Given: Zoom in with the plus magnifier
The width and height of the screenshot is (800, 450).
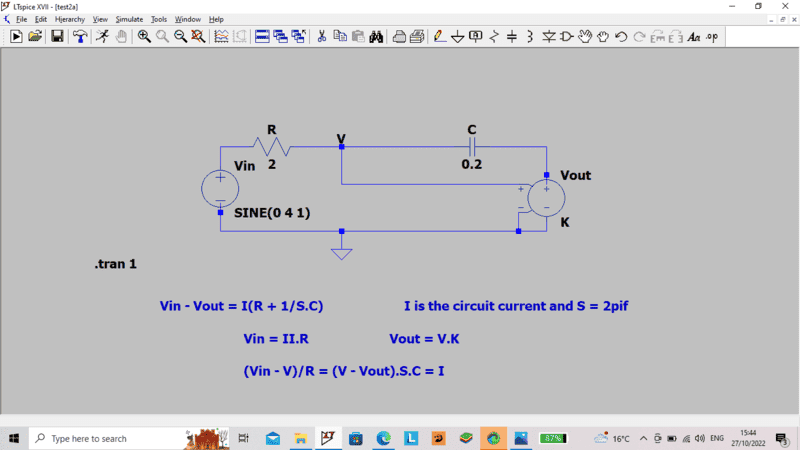Looking at the screenshot, I should tap(144, 37).
